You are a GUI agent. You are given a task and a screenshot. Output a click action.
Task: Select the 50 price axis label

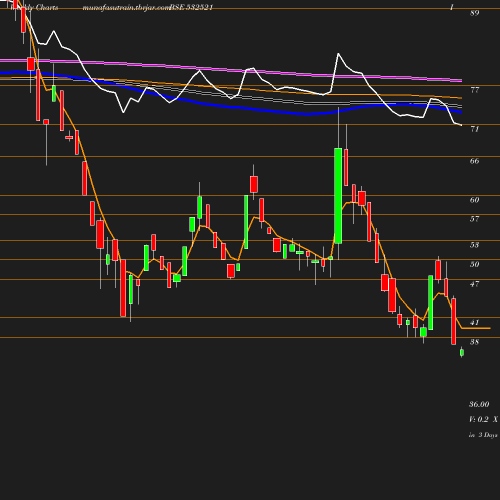point(474,264)
